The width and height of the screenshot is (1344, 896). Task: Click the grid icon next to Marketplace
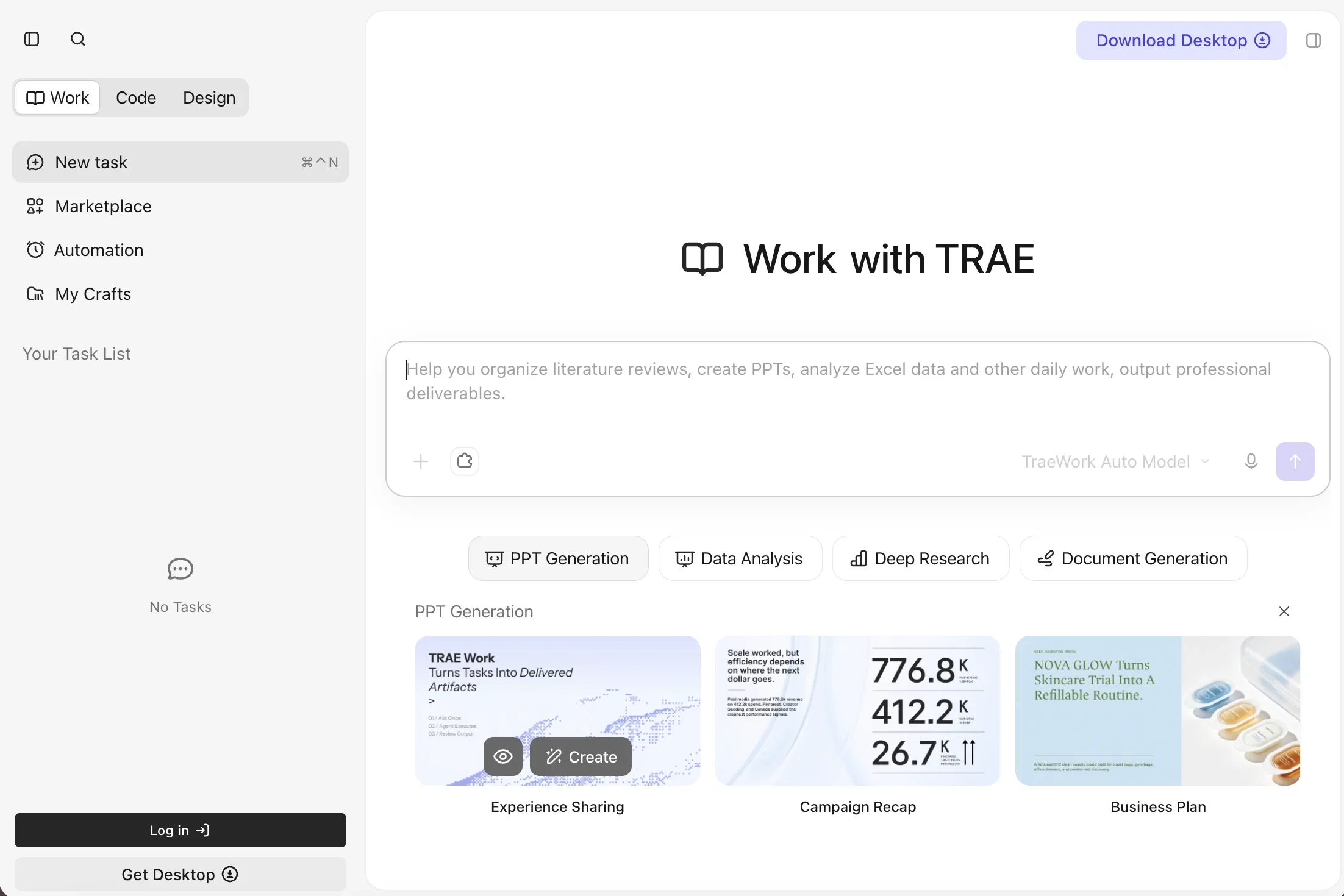pos(35,206)
